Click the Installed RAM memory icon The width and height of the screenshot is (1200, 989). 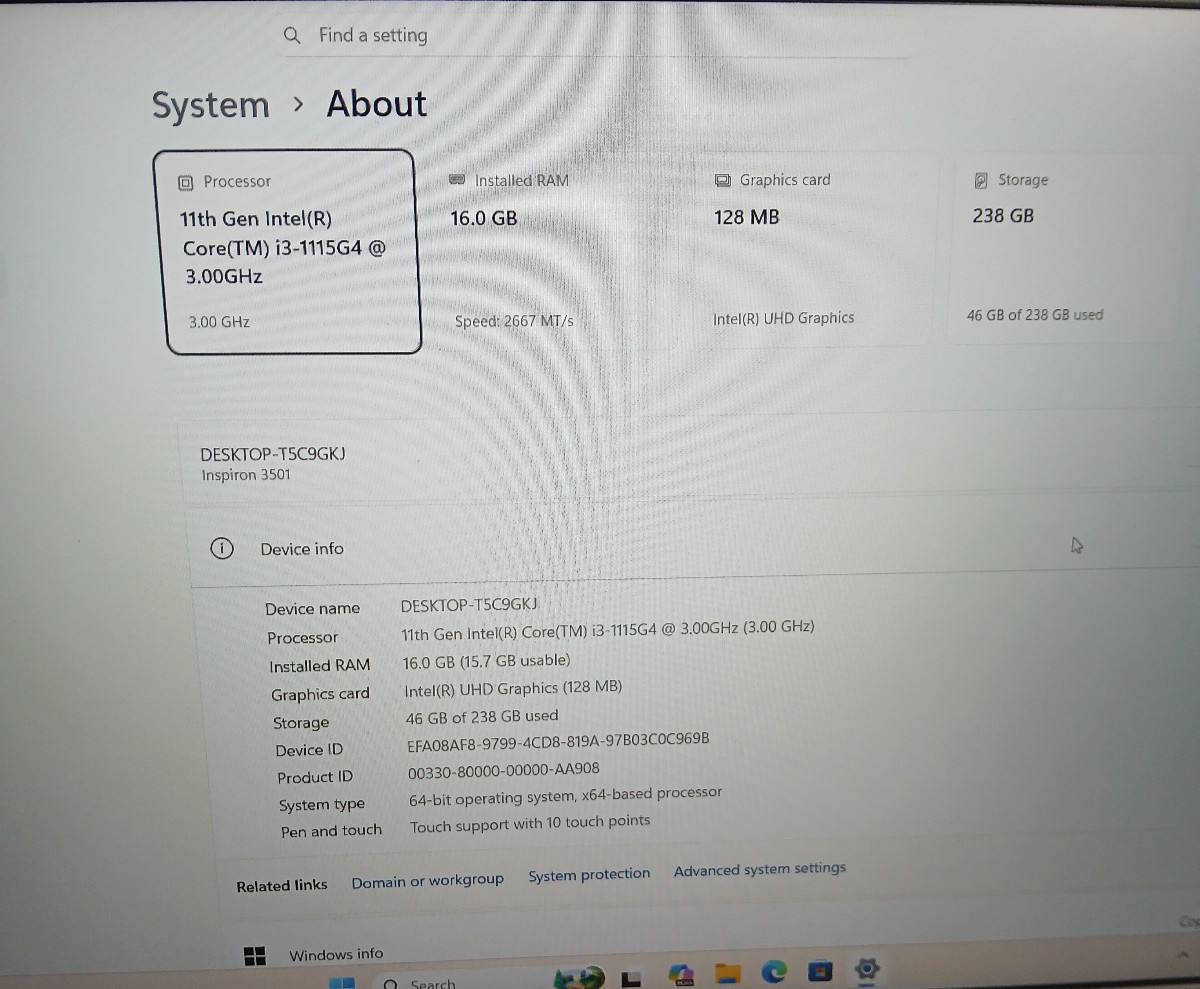click(x=458, y=180)
